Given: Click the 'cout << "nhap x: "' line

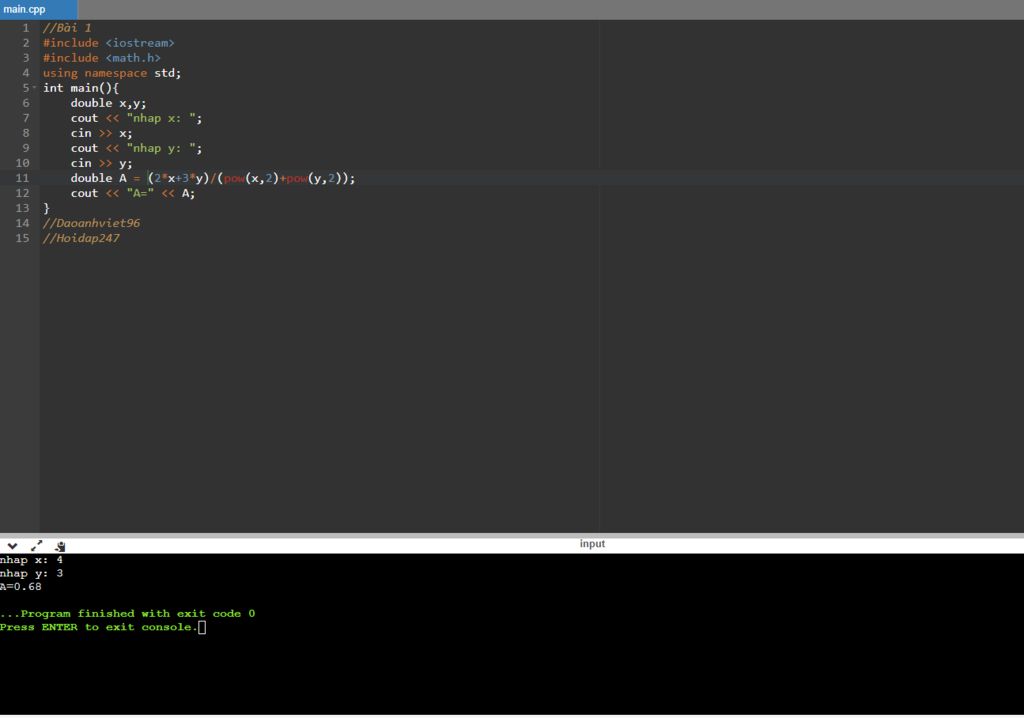Looking at the screenshot, I should click(x=136, y=118).
